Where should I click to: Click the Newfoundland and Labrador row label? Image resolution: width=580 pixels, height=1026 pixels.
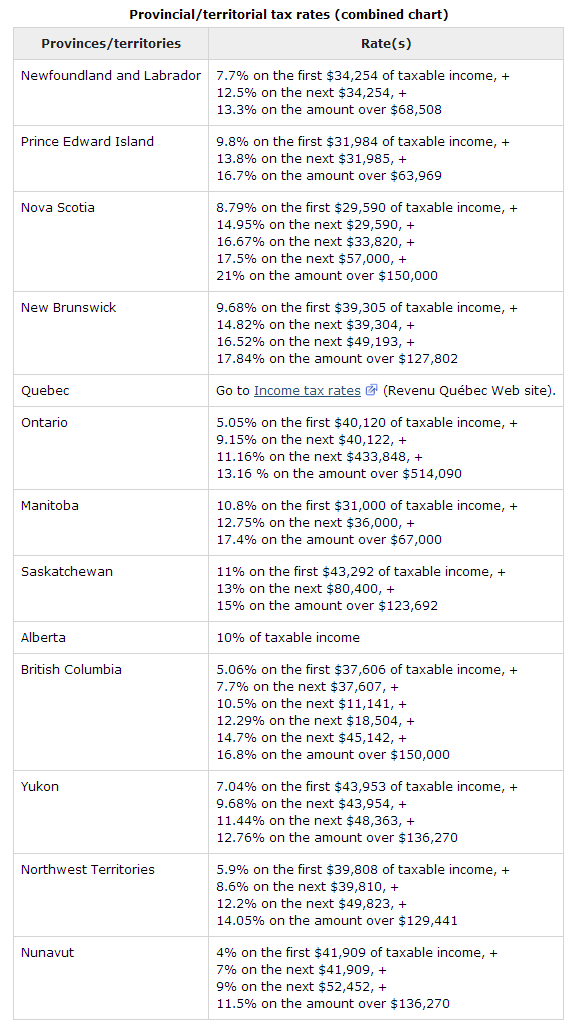[111, 76]
